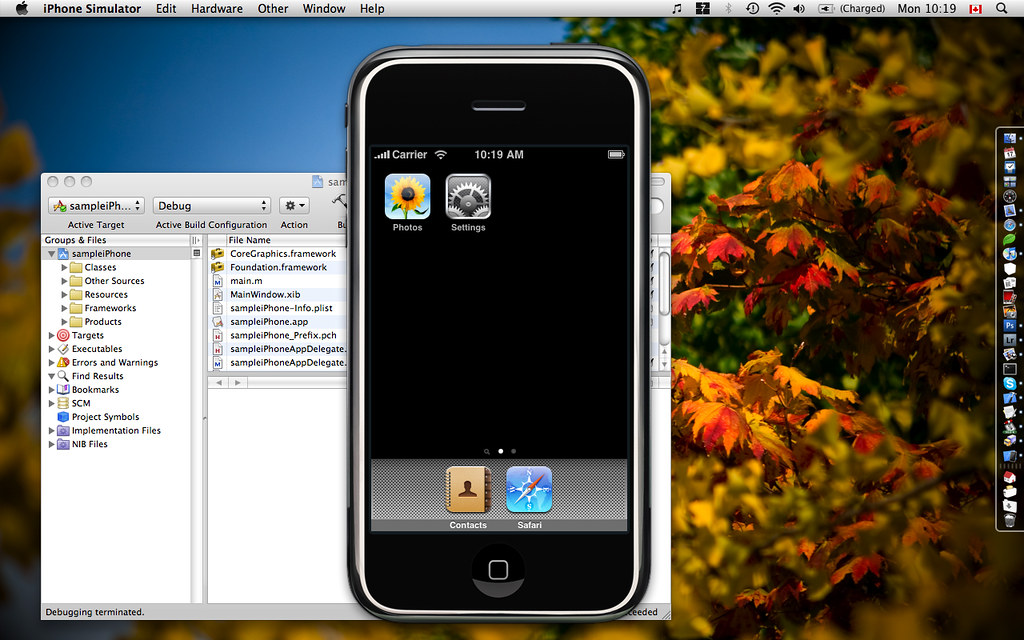The width and height of the screenshot is (1024, 640).
Task: Open Skype from the Dock
Action: [1010, 383]
